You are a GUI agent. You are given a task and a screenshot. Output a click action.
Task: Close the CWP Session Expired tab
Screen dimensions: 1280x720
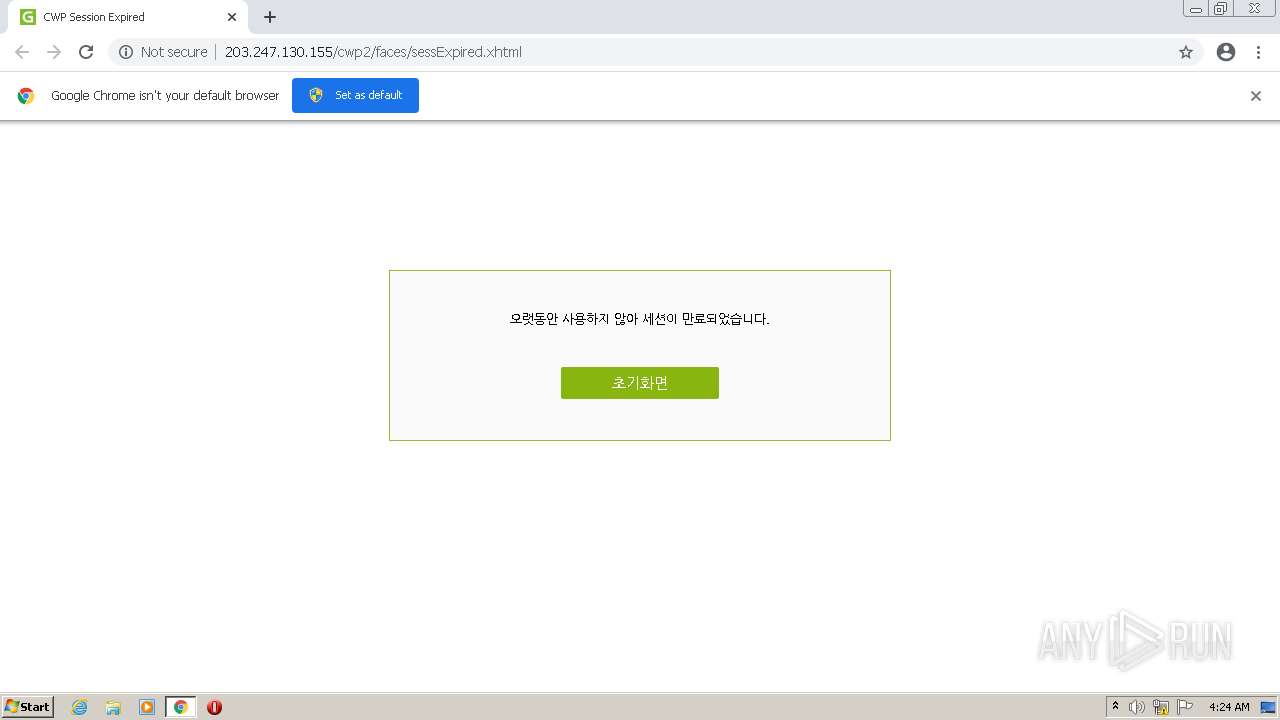click(232, 17)
